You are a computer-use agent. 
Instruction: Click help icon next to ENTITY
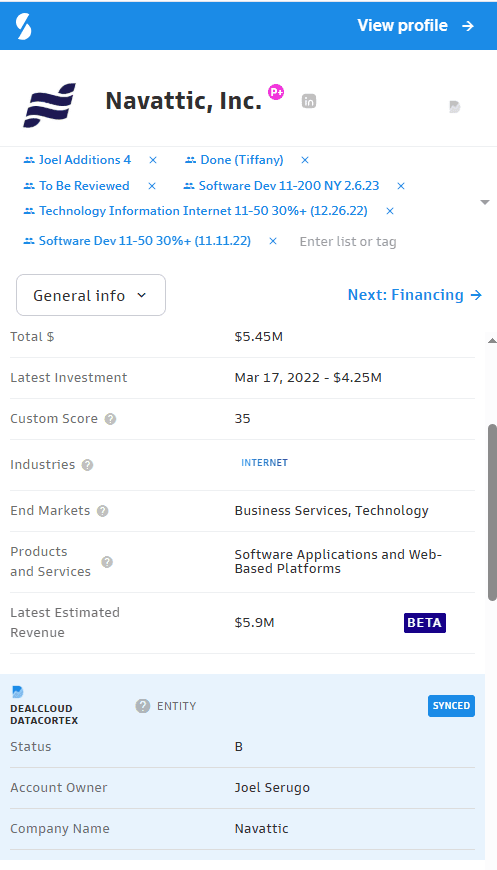[143, 706]
